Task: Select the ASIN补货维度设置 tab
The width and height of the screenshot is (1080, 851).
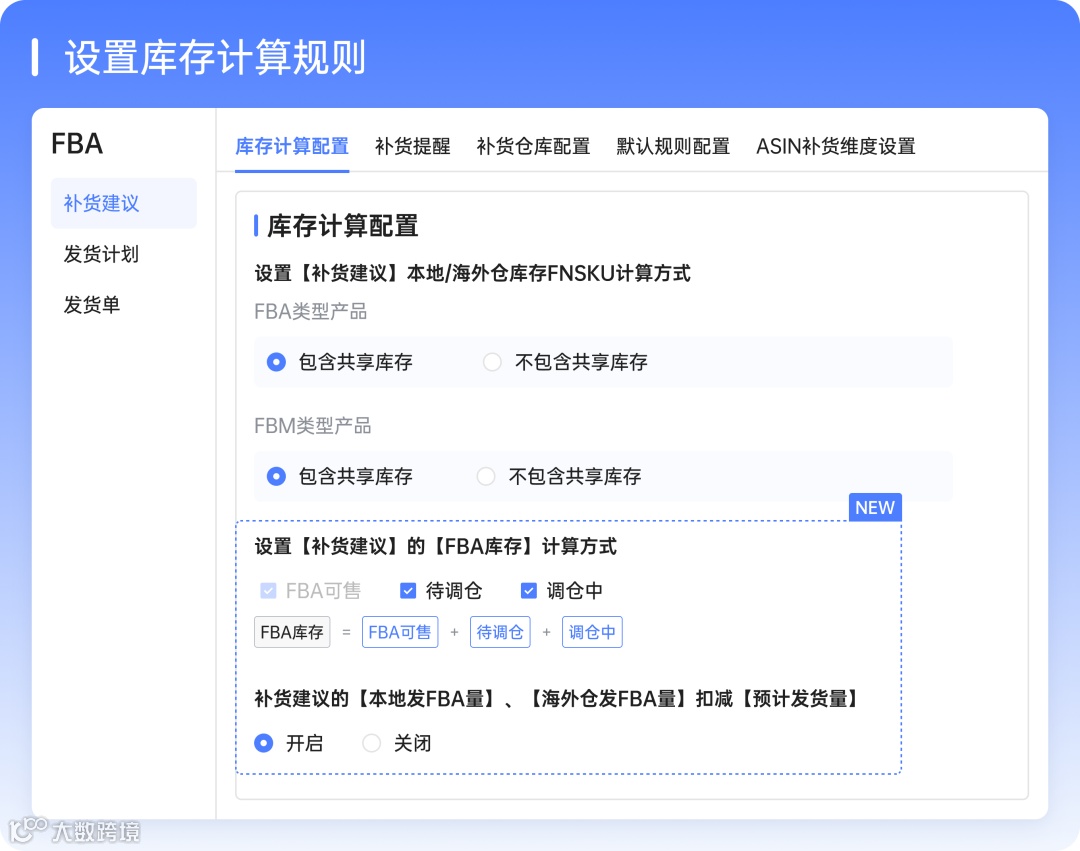Action: (835, 147)
